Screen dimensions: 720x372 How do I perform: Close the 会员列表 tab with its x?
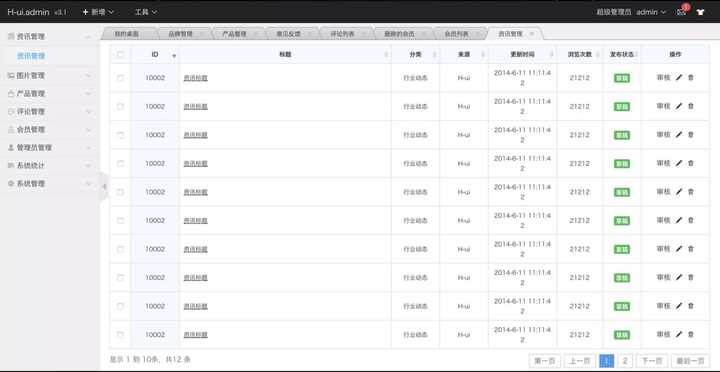point(478,34)
